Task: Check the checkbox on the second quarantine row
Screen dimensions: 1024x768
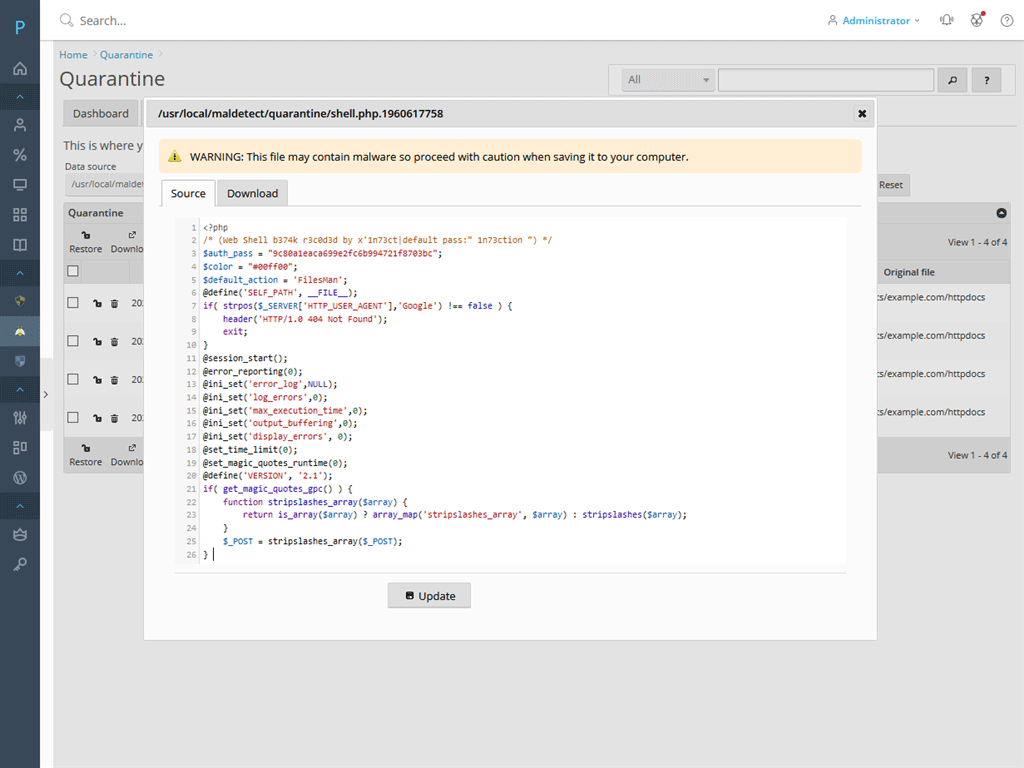Action: click(72, 340)
